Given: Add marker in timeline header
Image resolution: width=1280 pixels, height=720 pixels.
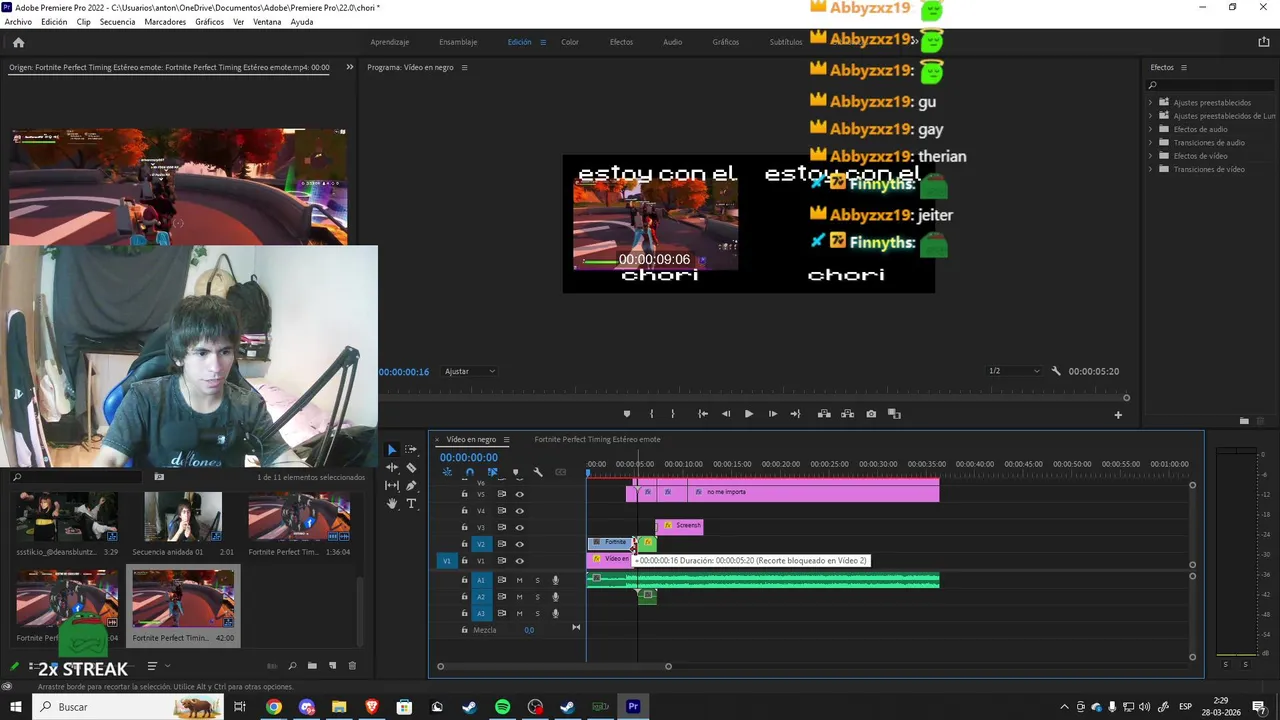Looking at the screenshot, I should tap(515, 472).
